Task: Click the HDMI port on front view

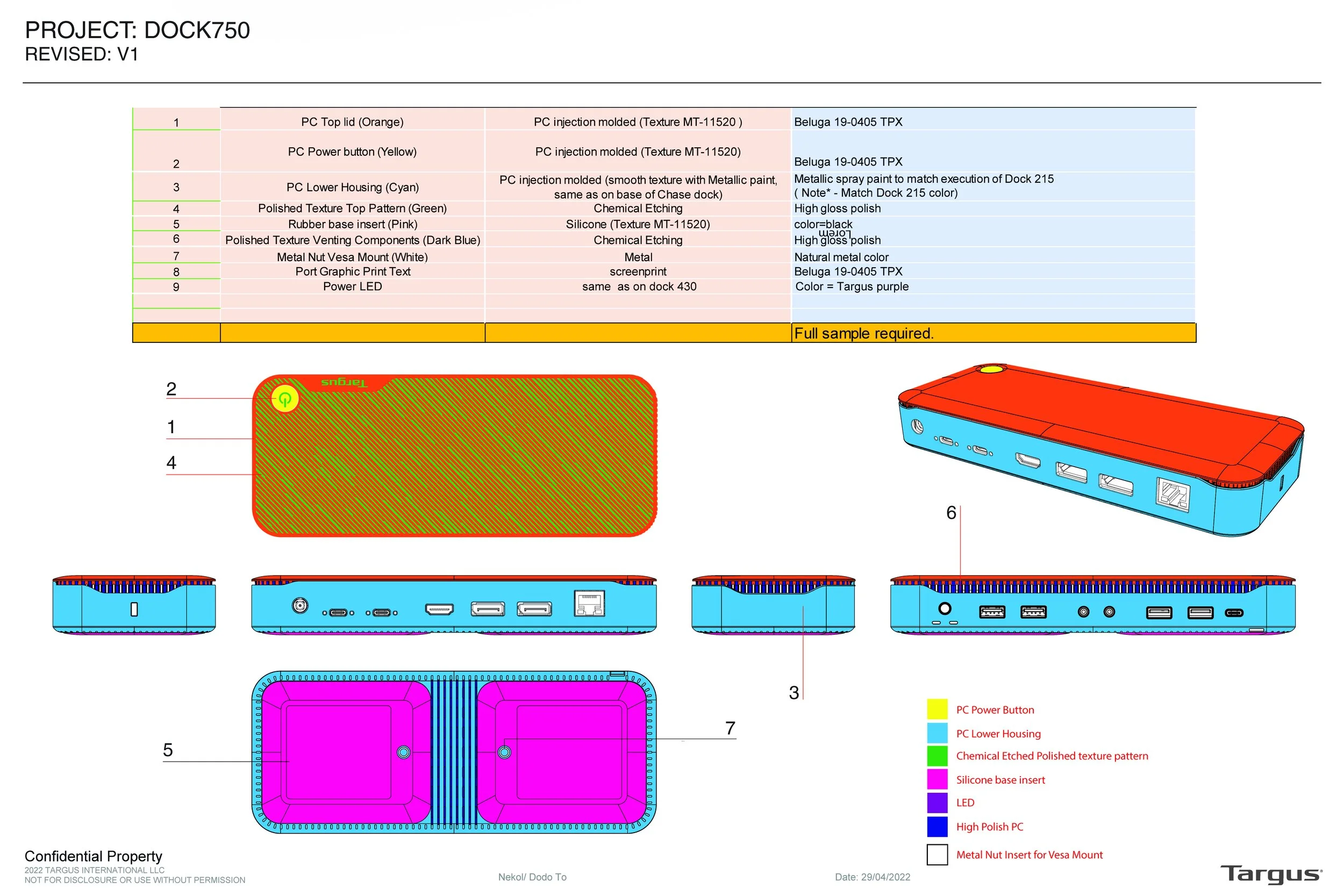Action: pyautogui.click(x=439, y=610)
